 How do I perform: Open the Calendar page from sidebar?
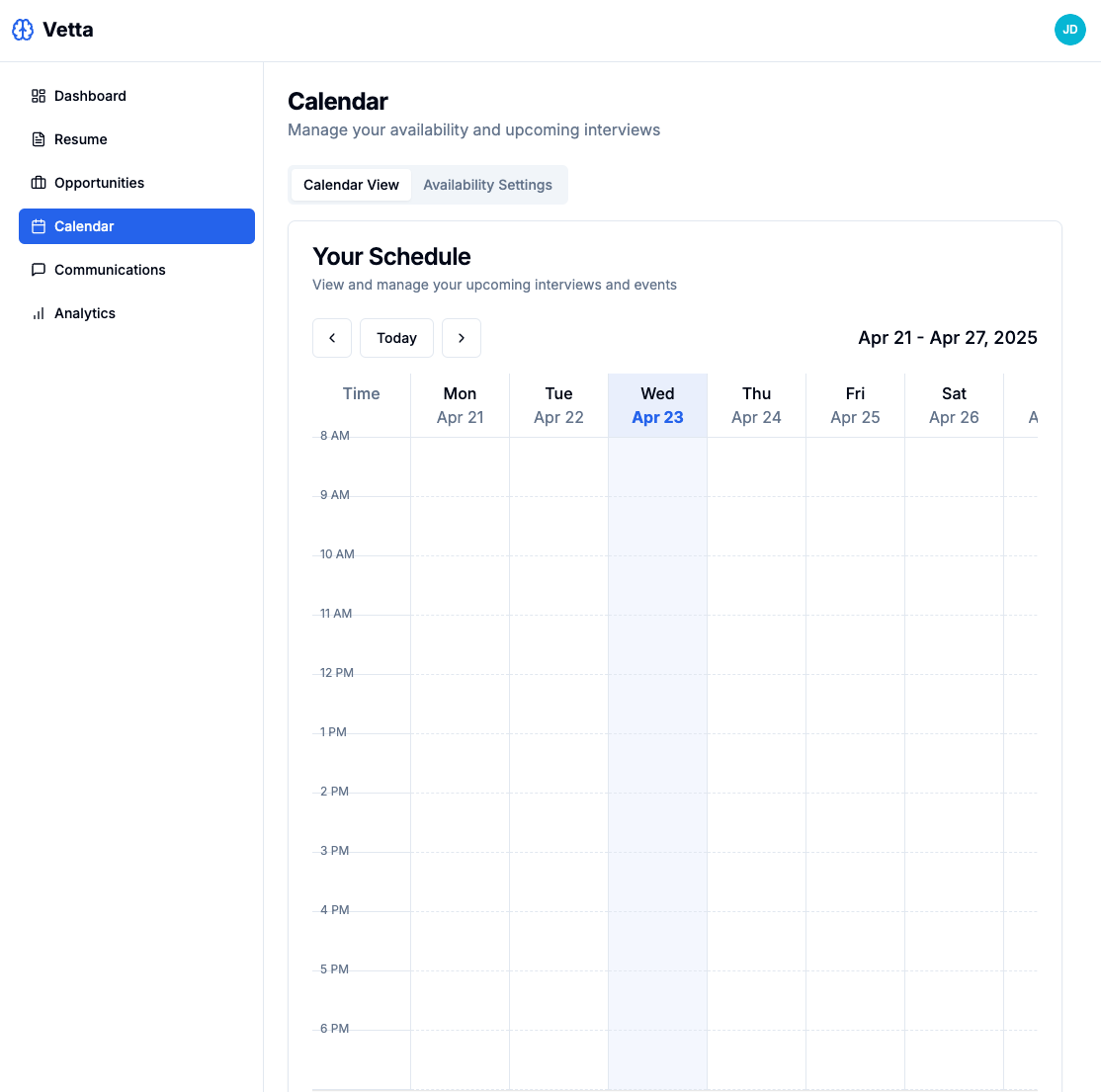pyautogui.click(x=84, y=226)
